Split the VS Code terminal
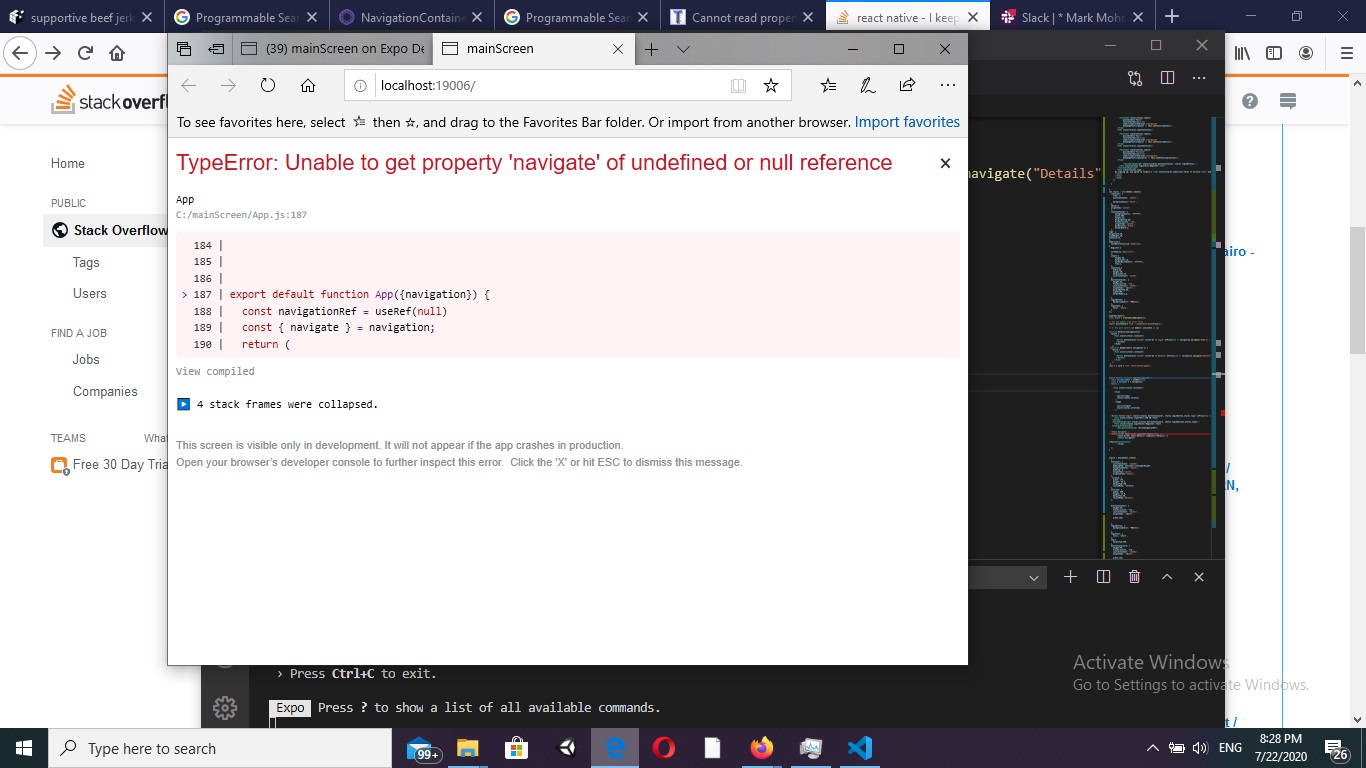This screenshot has width=1366, height=768. [1103, 577]
